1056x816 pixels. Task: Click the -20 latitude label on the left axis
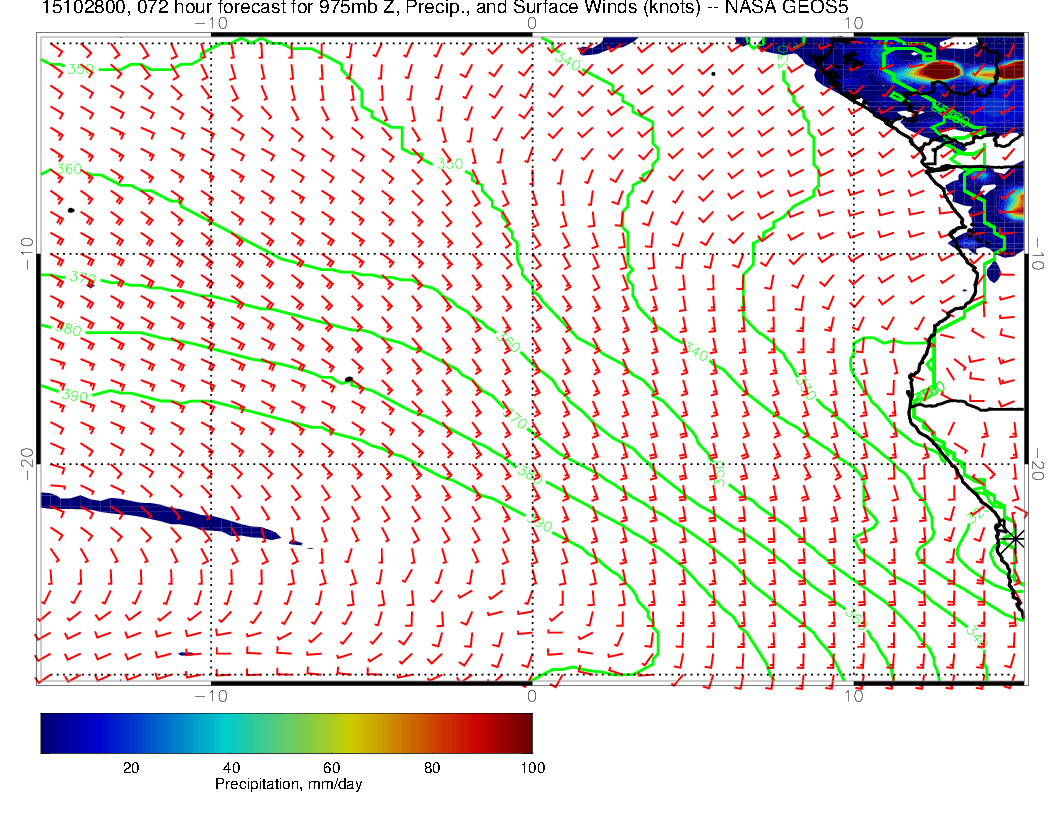point(27,457)
